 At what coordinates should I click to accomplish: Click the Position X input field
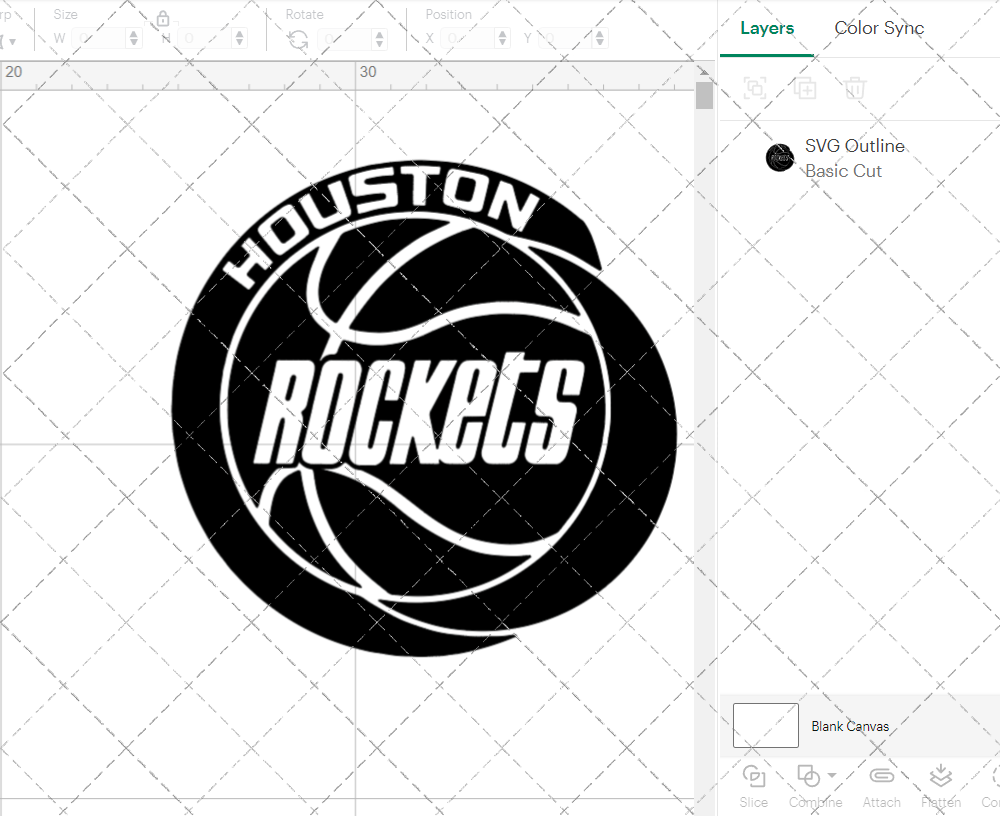click(x=470, y=37)
